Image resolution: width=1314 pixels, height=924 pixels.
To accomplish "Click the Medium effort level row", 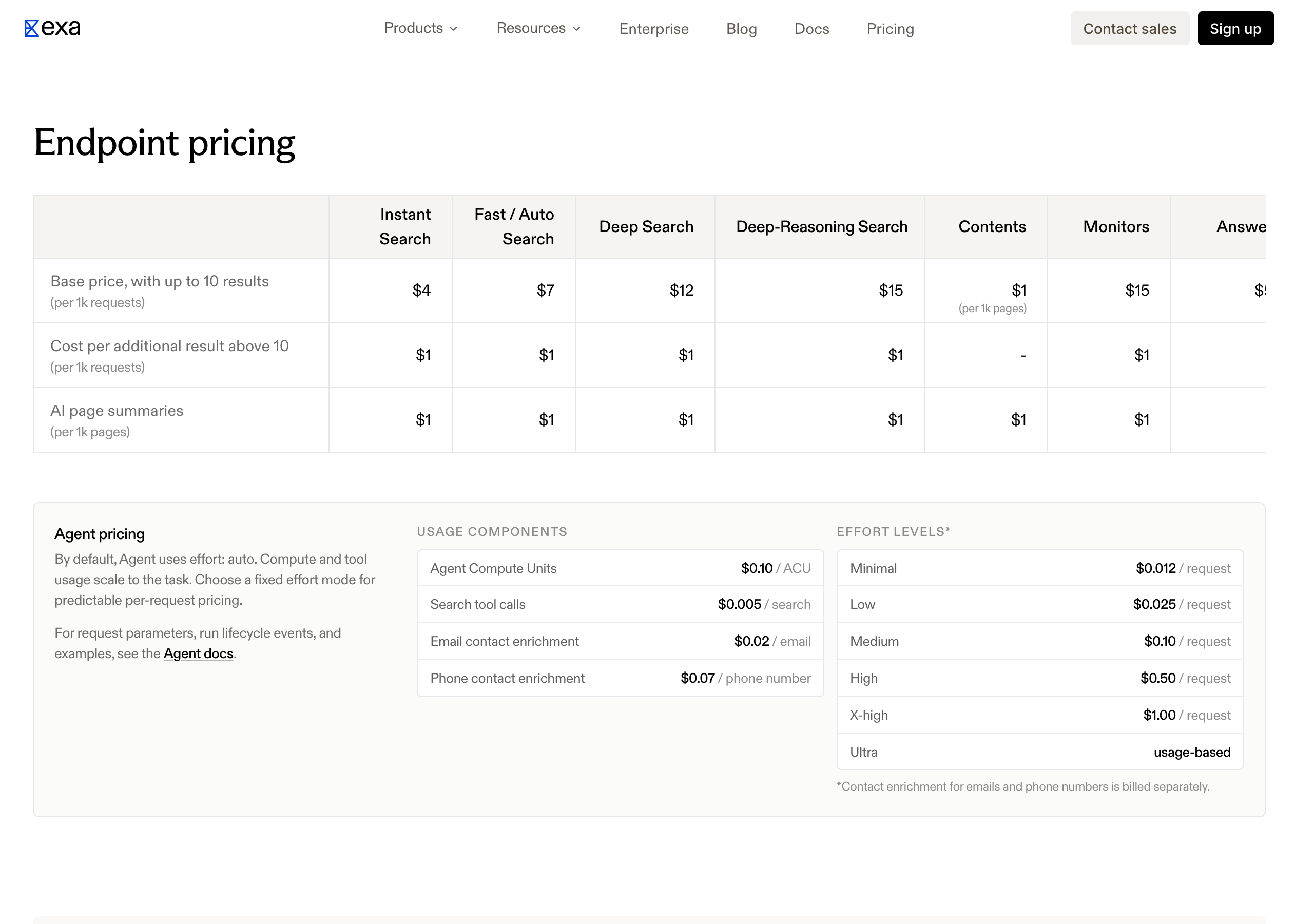I will click(x=1039, y=641).
